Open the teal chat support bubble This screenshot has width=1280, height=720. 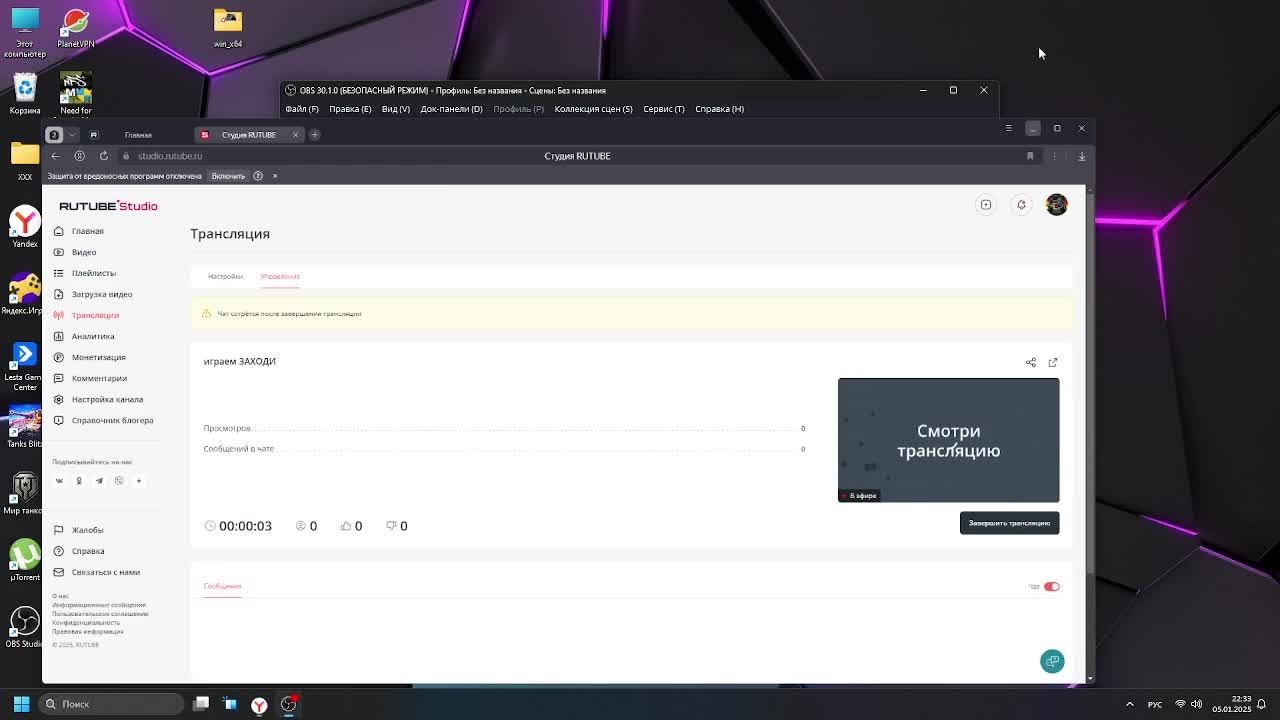(1052, 661)
